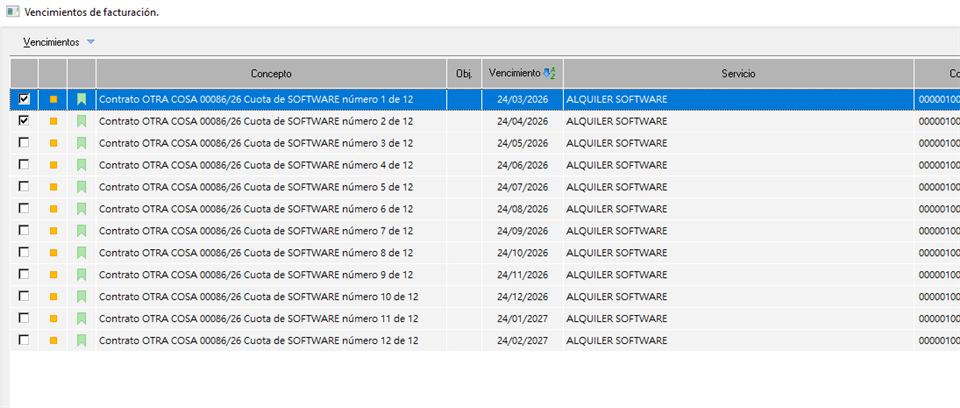Viewport: 960px width, 408px height.
Task: Check the checkbox for cuota 3 de 12
Action: pos(24,143)
